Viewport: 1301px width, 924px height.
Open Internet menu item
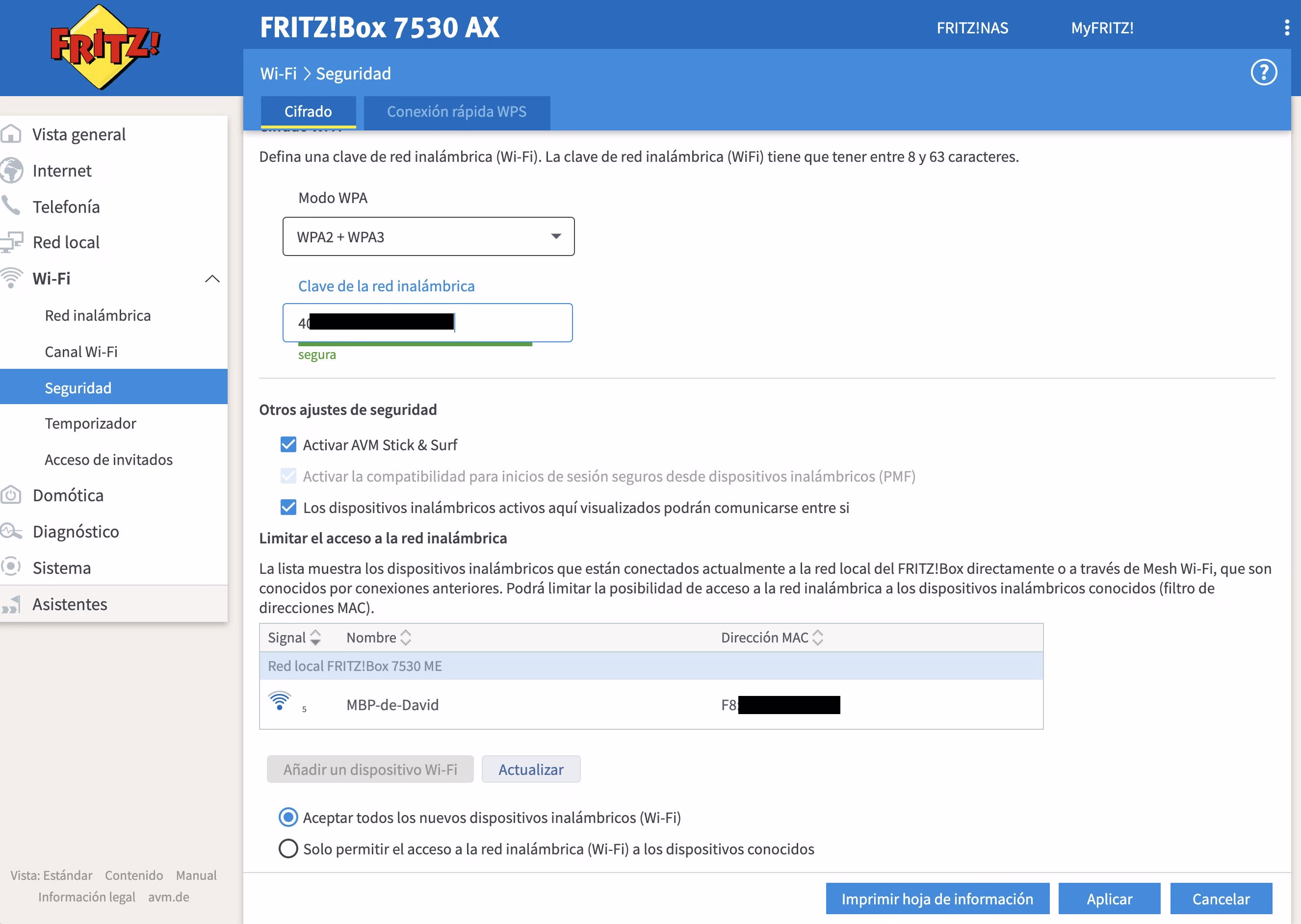62,171
